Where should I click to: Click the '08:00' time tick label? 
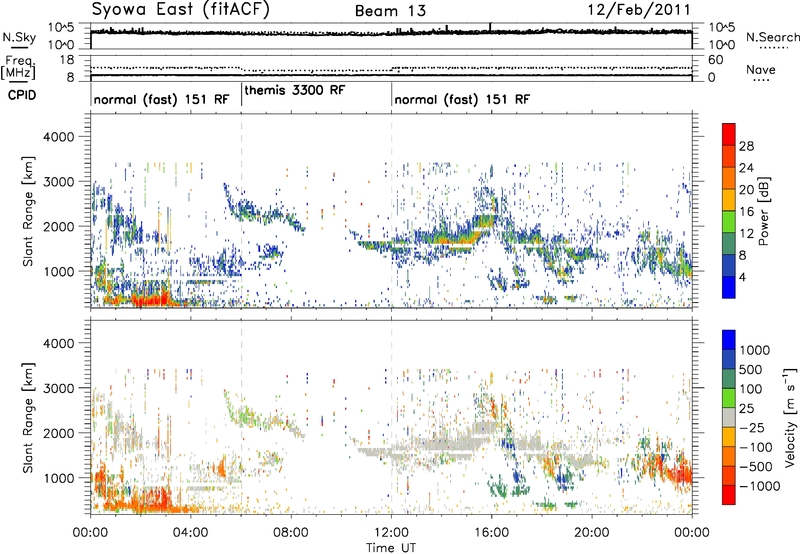click(290, 533)
